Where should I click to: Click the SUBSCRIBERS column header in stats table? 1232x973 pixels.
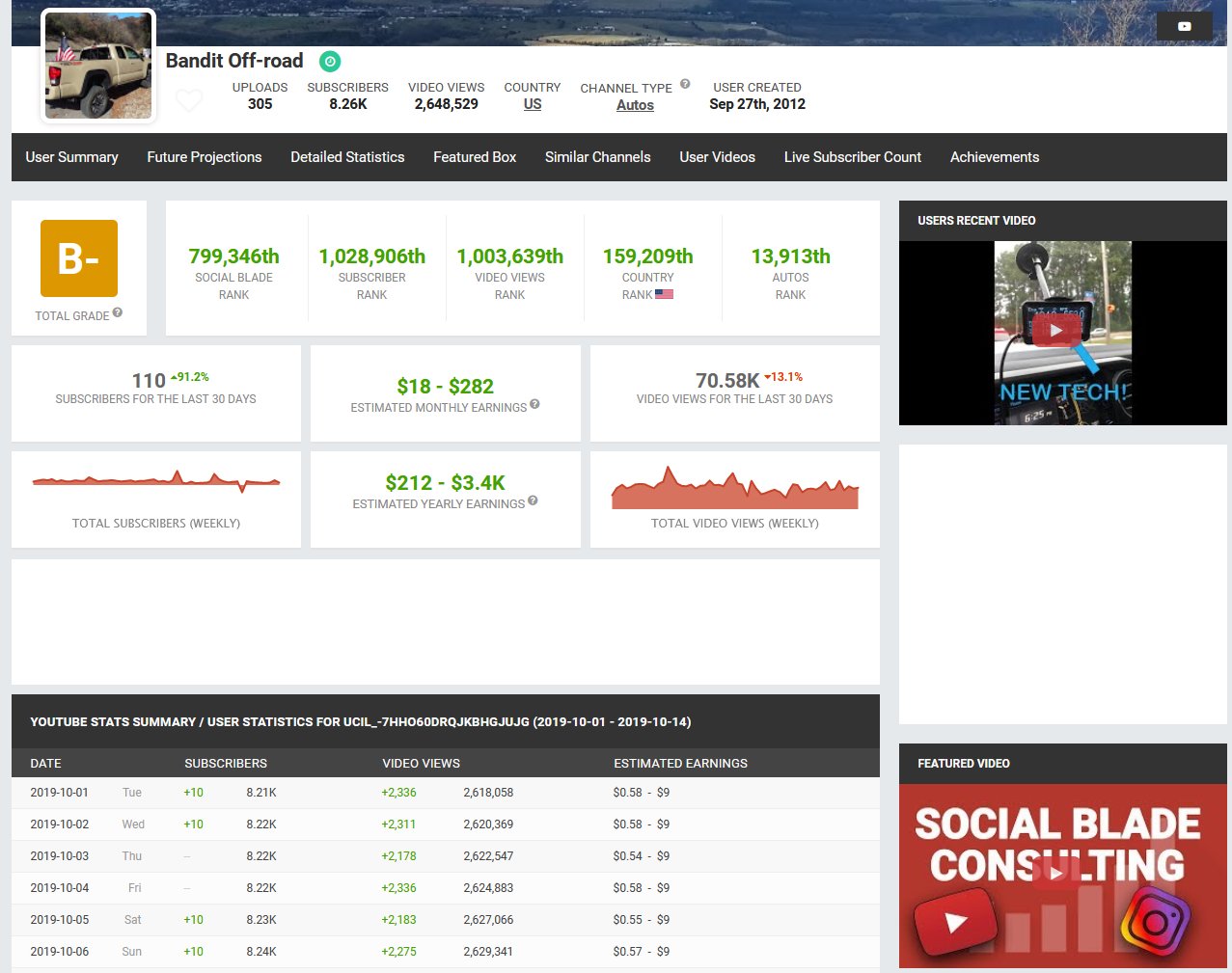[226, 763]
